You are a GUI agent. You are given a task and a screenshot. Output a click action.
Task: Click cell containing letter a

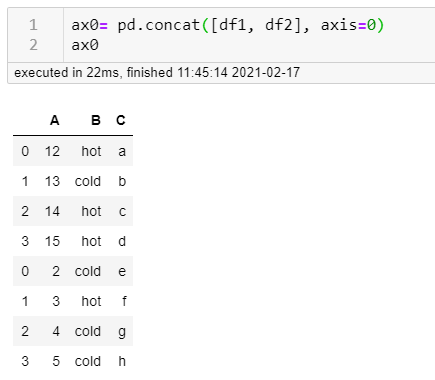(x=122, y=151)
